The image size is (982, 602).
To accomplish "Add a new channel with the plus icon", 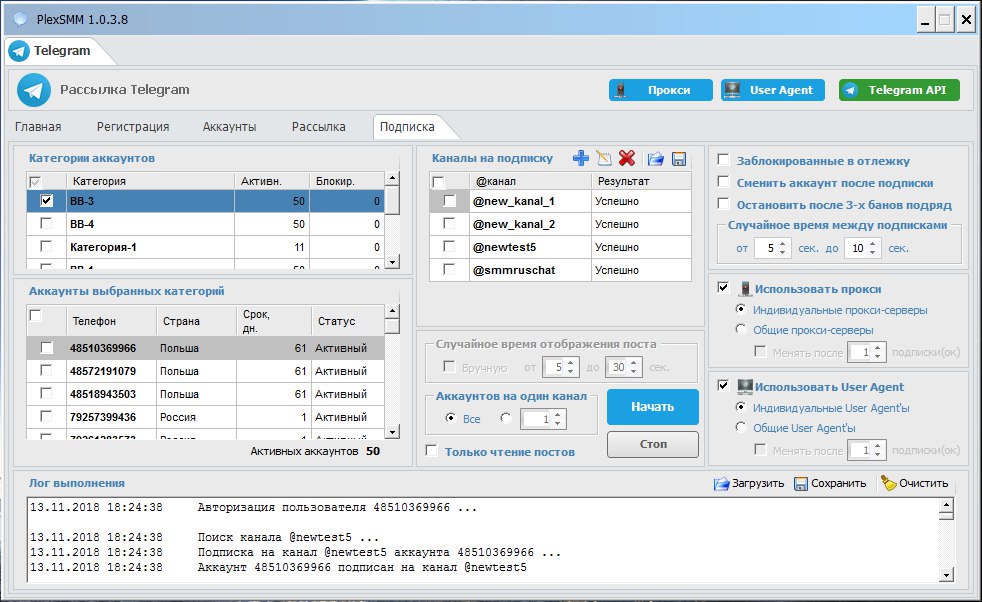I will click(581, 158).
